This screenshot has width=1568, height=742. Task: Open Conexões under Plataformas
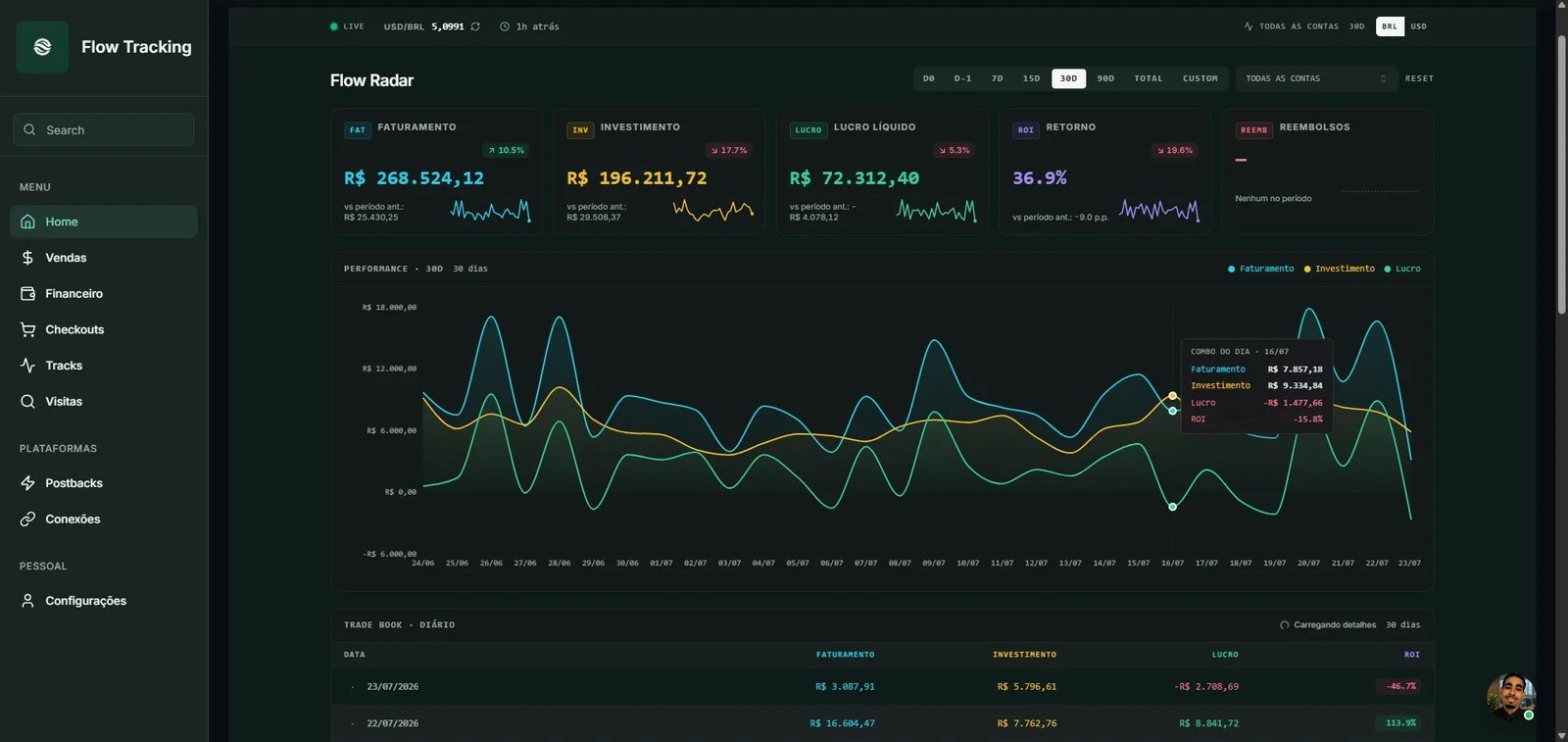(104, 519)
